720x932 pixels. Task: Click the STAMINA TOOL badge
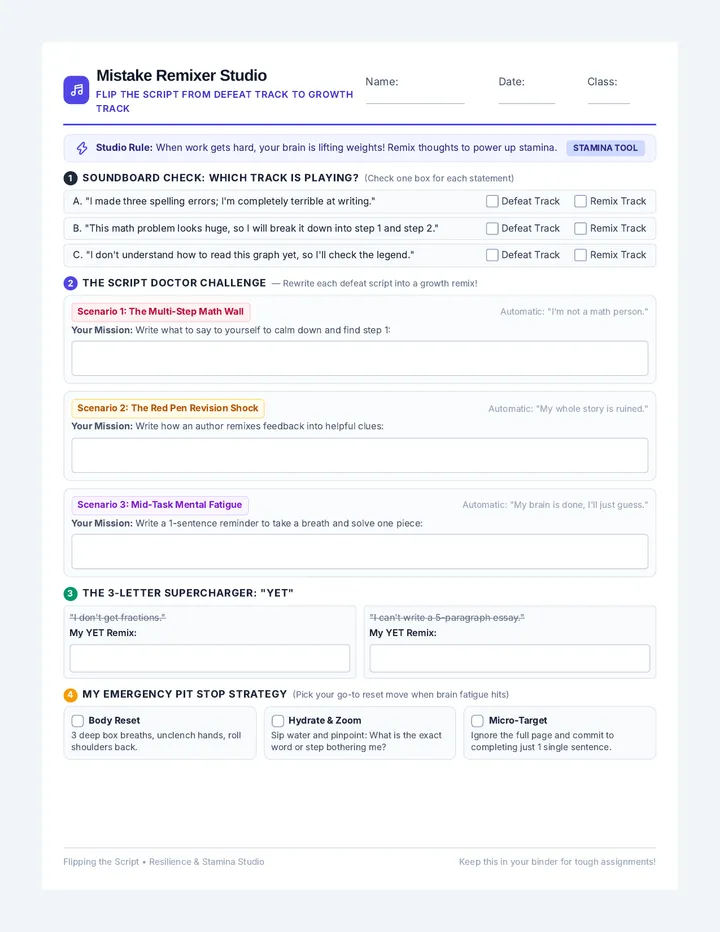(x=605, y=148)
